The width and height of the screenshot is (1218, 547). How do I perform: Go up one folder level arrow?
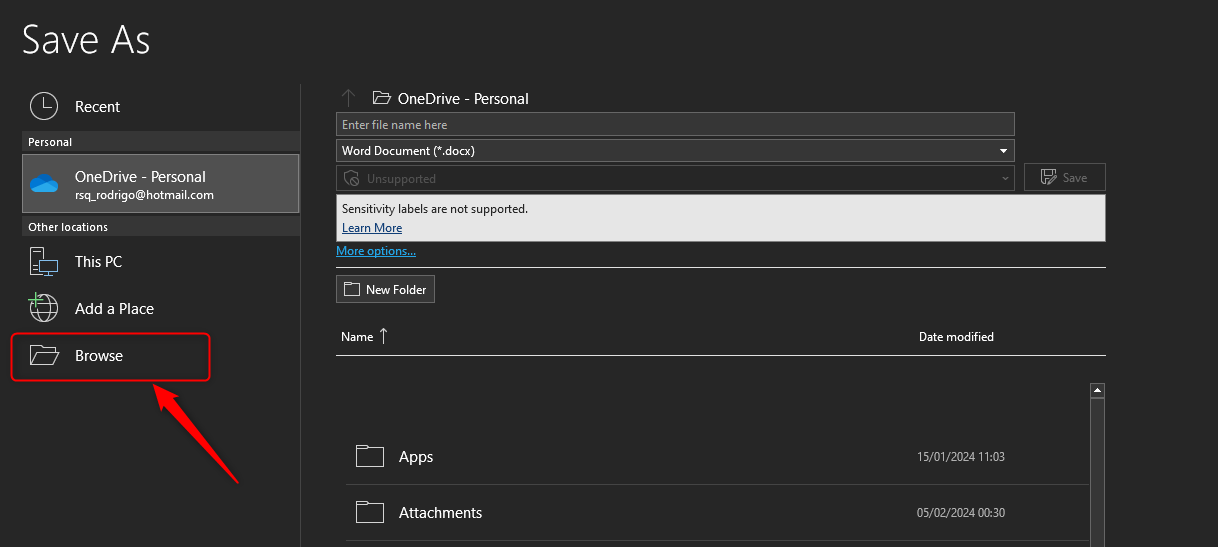348,98
